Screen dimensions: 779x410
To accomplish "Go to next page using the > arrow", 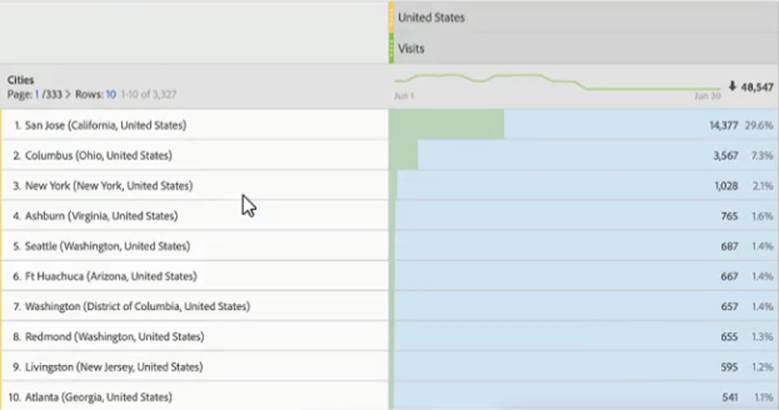I will click(66, 93).
